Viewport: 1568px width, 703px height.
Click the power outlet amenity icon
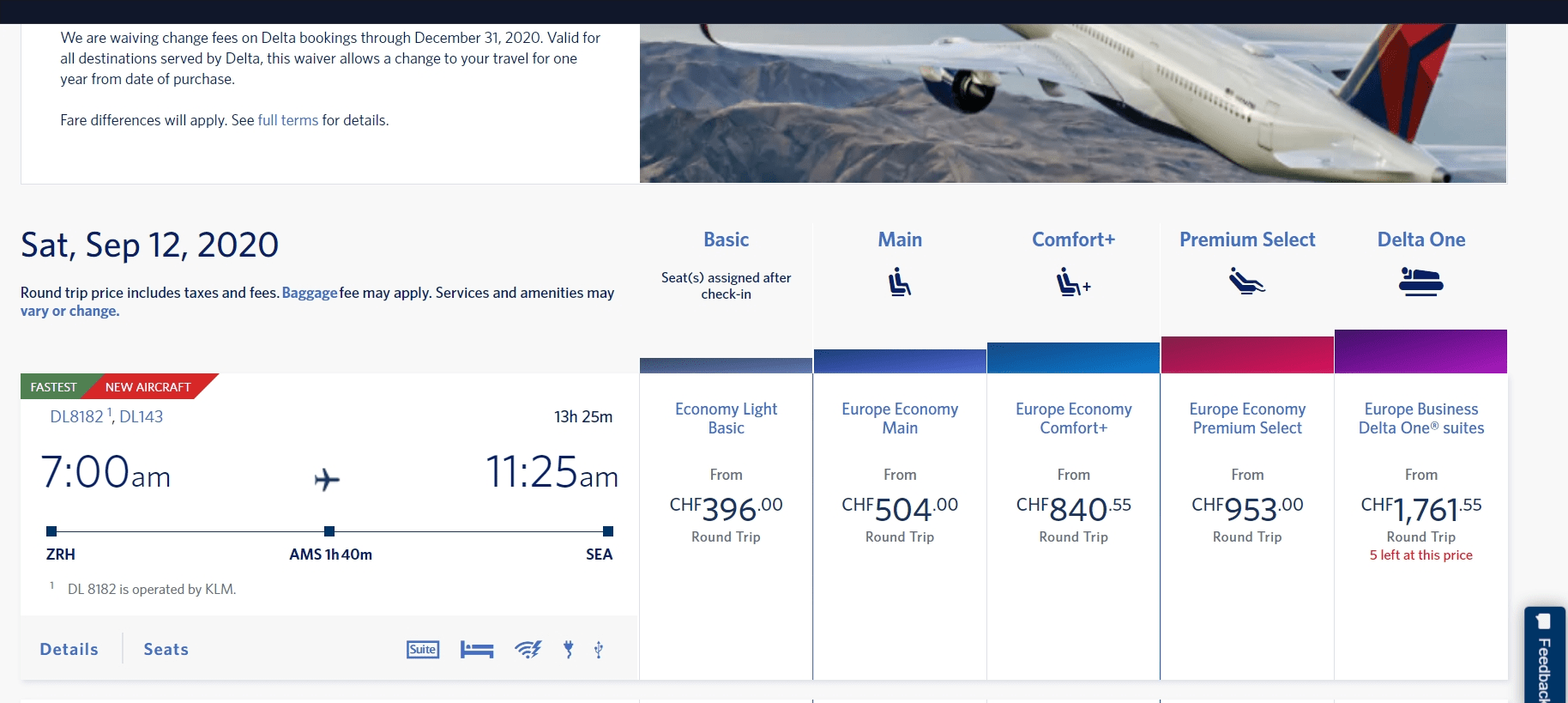click(568, 650)
